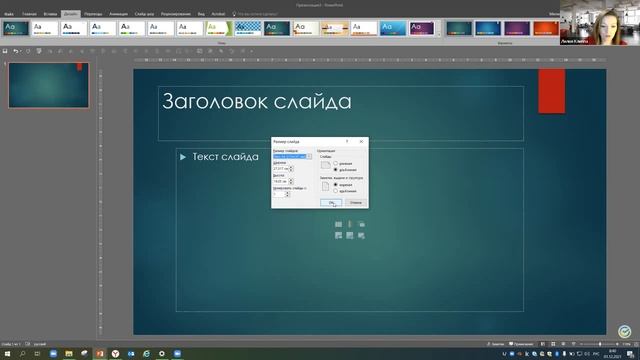This screenshot has height=360, width=640.
Task: Insert video via placeholder icon
Action: (x=361, y=236)
